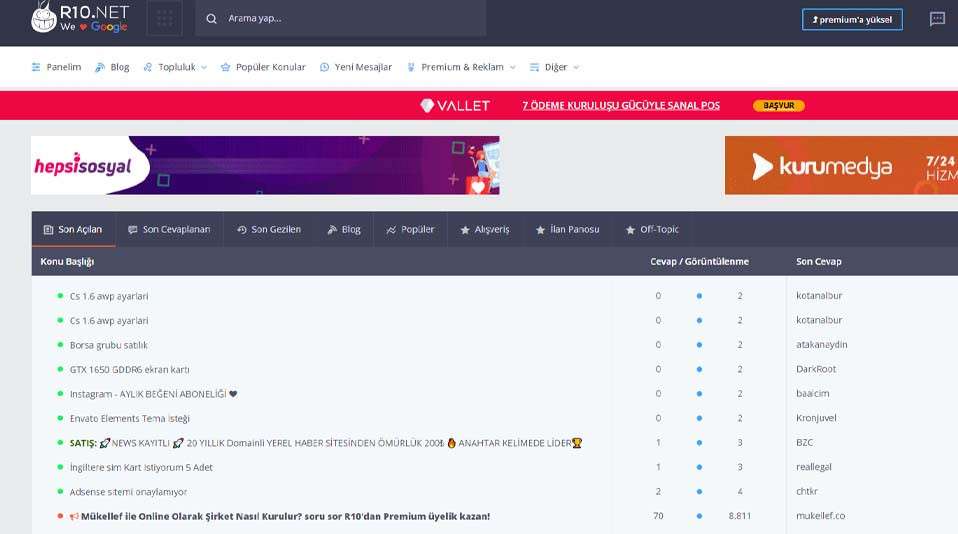Open the Borsa grubu satılık thread
Viewport: 958px width, 534px height.
(109, 345)
